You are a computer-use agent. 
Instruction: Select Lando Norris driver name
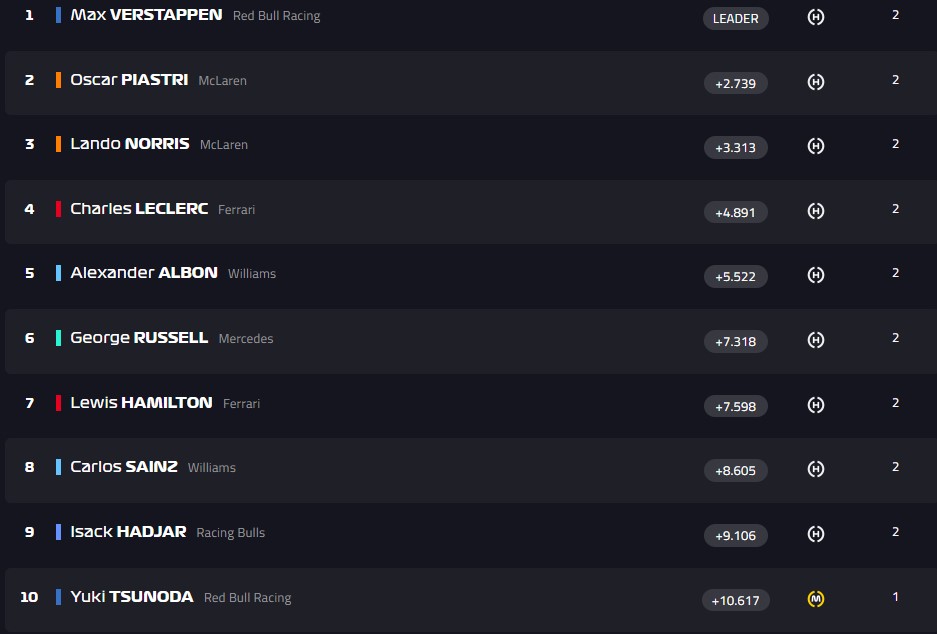pyautogui.click(x=130, y=144)
